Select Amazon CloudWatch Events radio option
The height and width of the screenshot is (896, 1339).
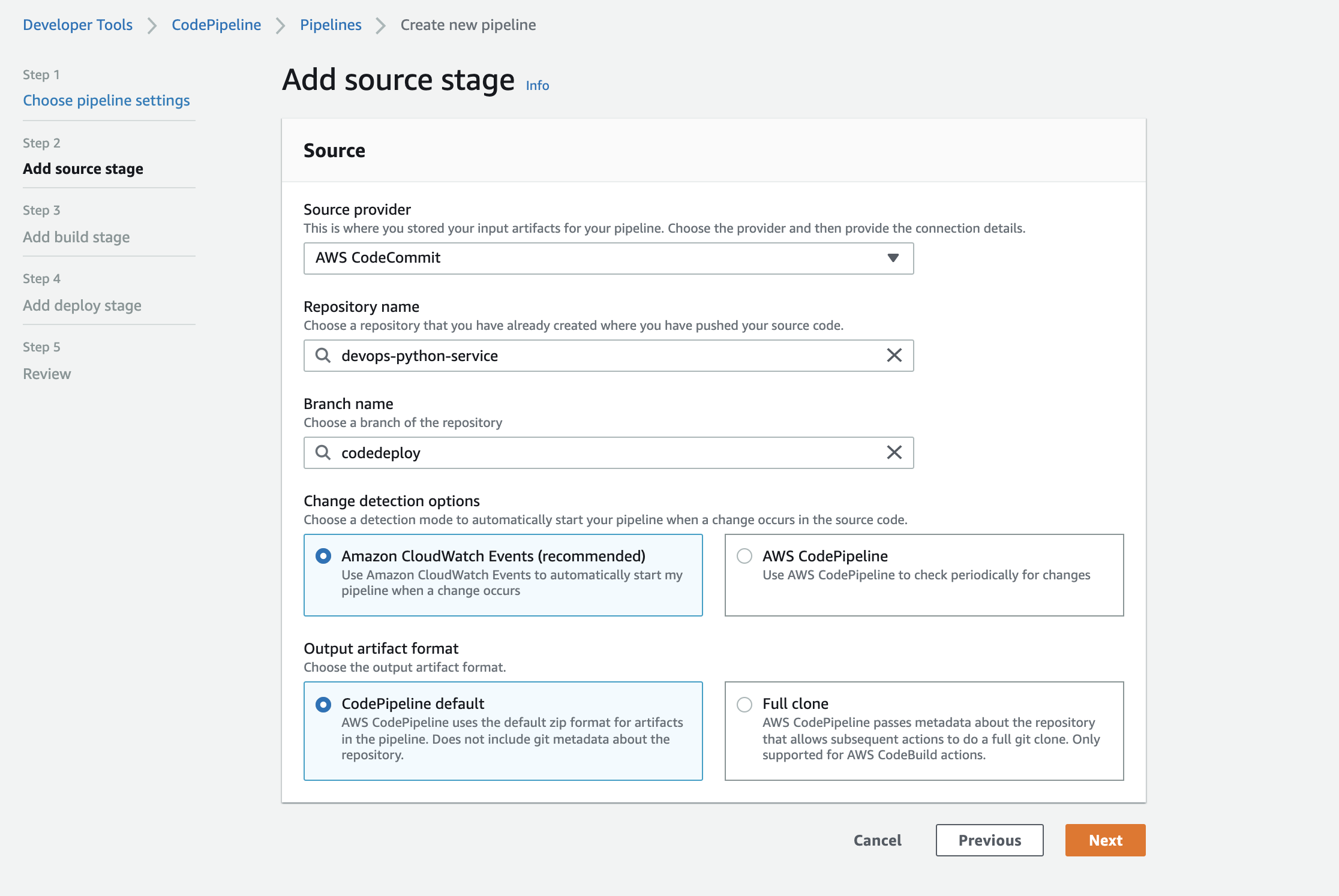(323, 557)
